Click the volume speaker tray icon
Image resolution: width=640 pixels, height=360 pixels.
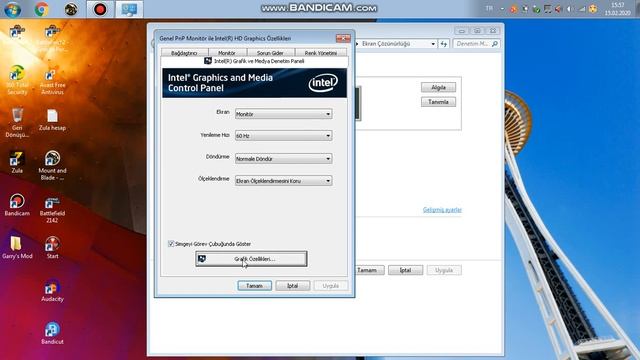click(x=570, y=9)
